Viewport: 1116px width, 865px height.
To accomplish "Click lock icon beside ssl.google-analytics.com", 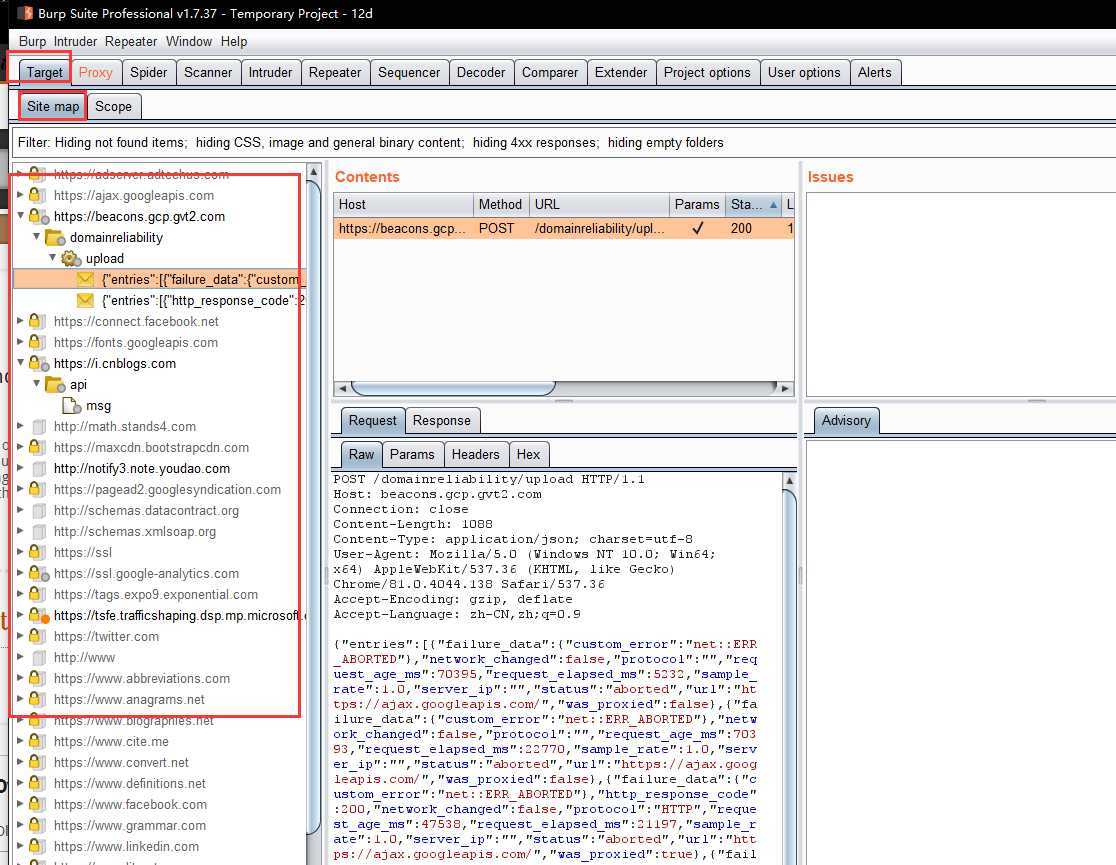I will pyautogui.click(x=38, y=573).
